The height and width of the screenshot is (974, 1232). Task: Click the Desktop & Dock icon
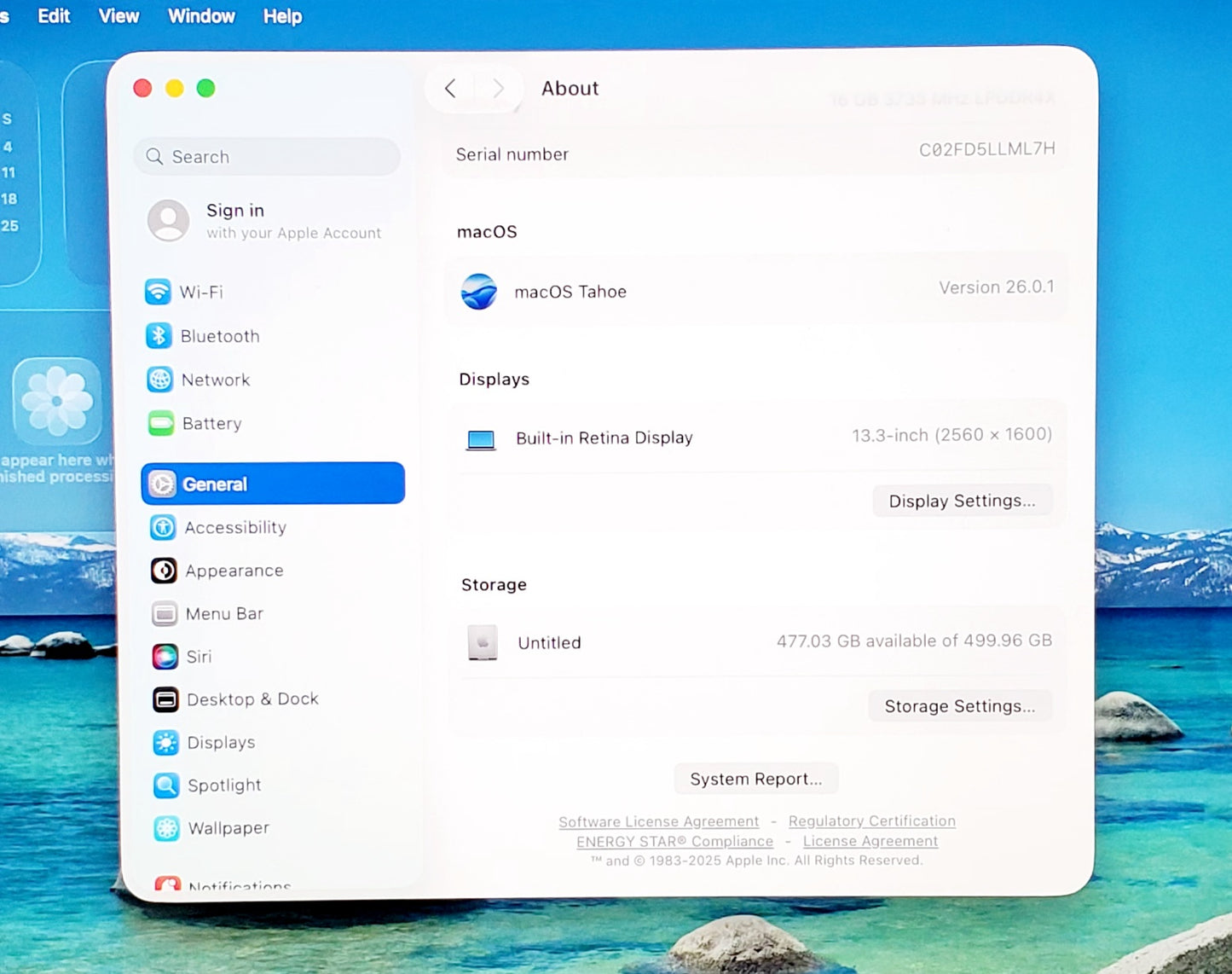[x=165, y=699]
